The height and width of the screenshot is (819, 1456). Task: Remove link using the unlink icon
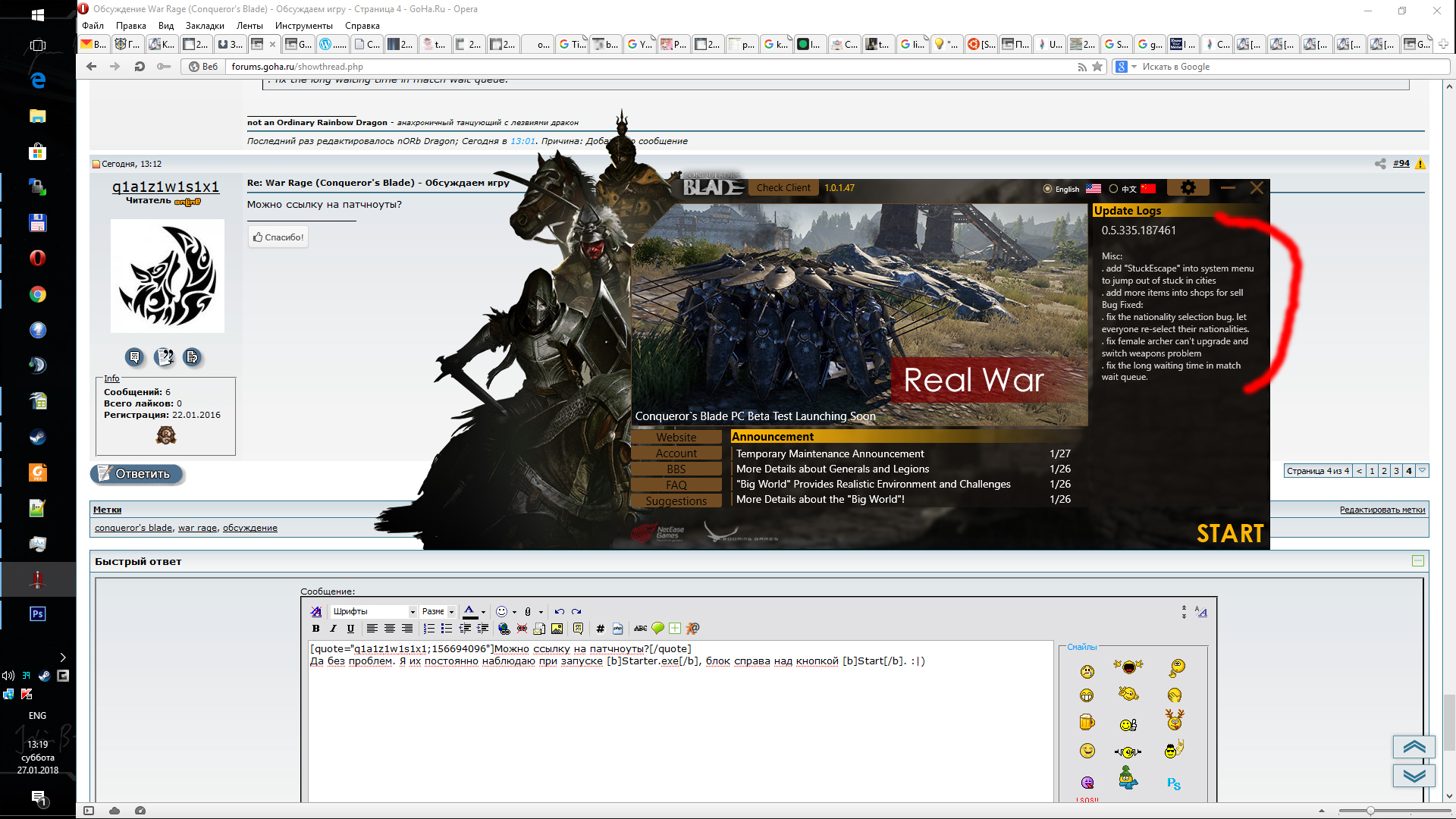click(522, 629)
